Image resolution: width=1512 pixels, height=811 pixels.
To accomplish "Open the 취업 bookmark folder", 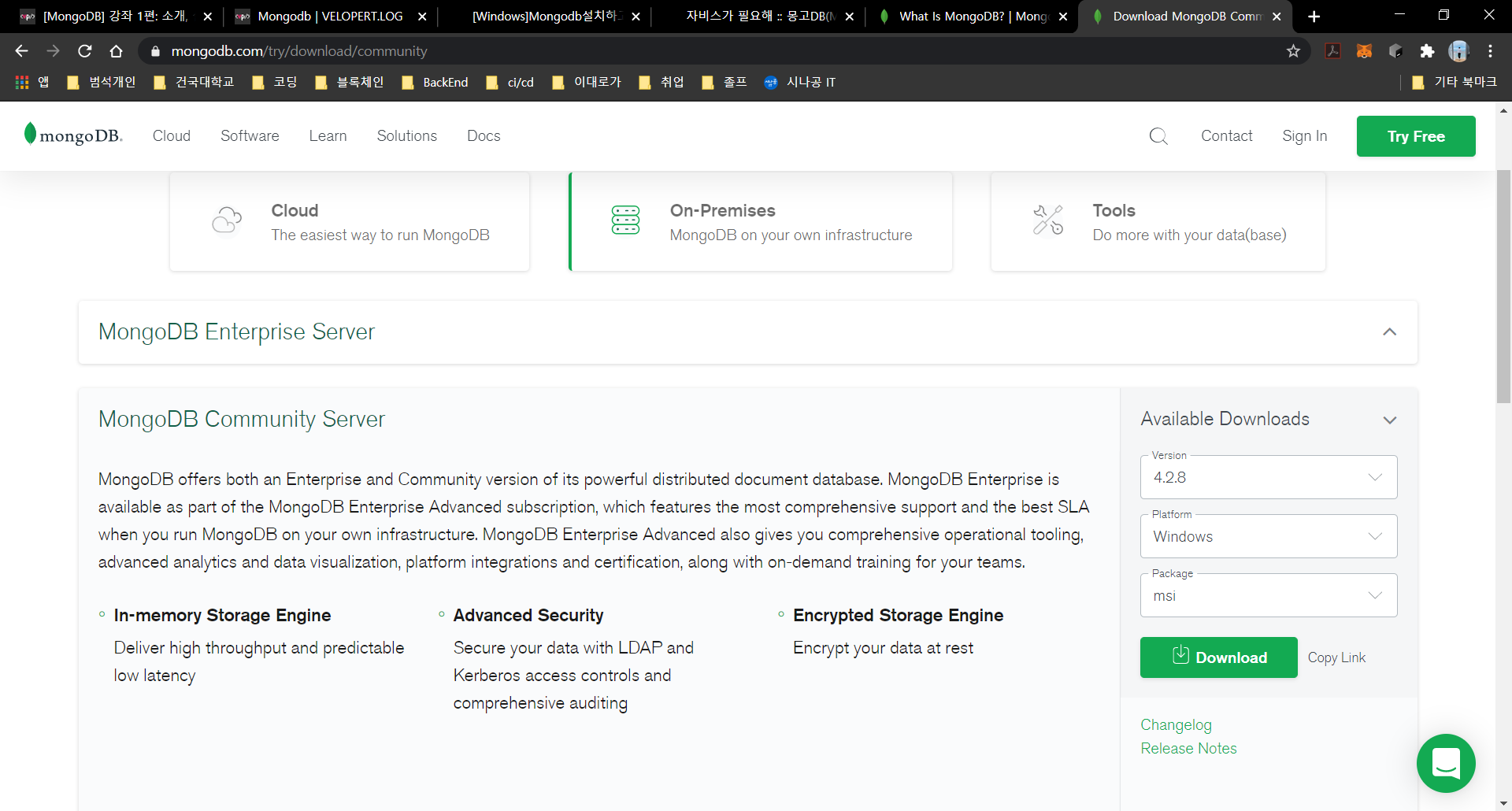I will (x=661, y=82).
